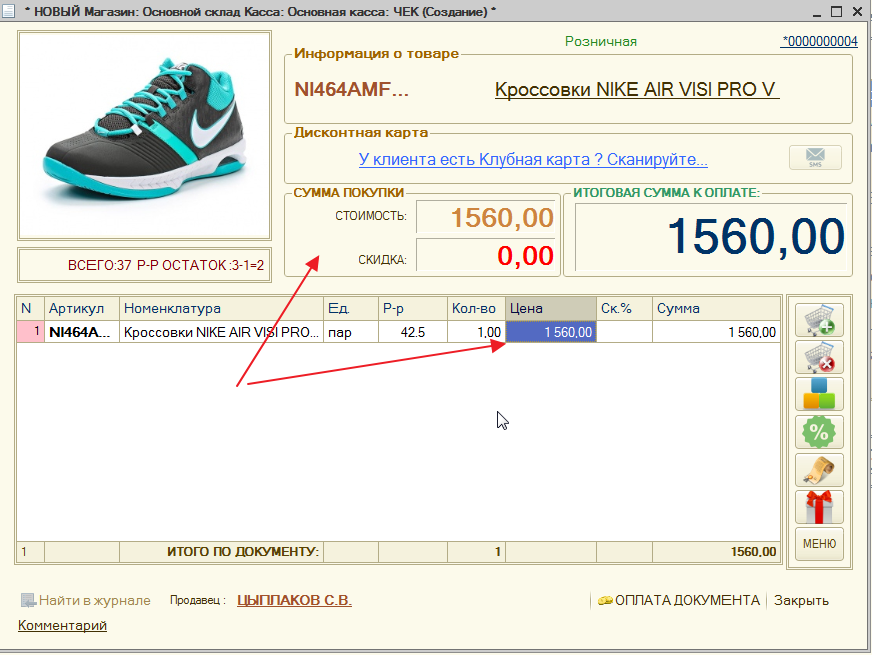Click the Сумма cell 1 560,00
The height and width of the screenshot is (655, 872).
coord(716,333)
